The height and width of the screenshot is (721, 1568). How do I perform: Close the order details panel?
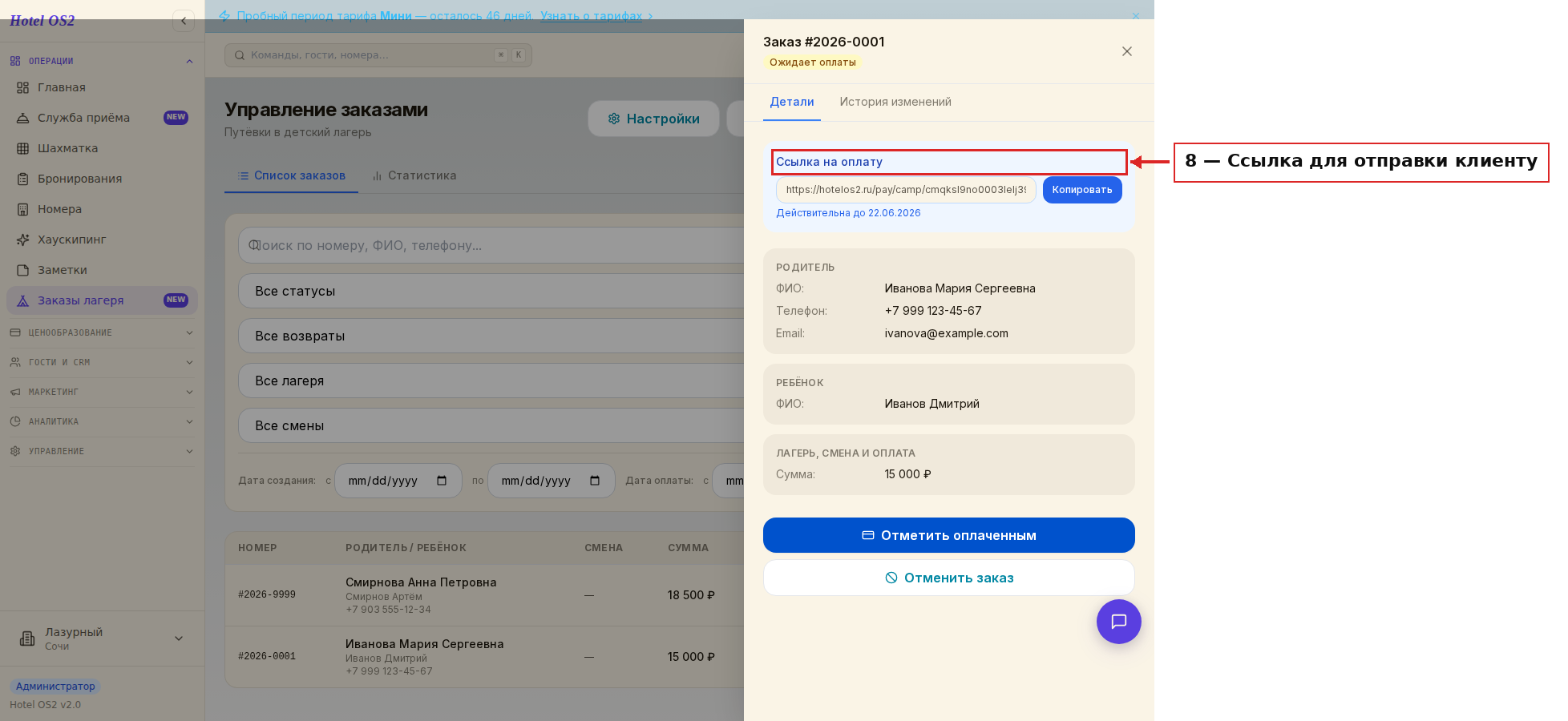pos(1126,51)
